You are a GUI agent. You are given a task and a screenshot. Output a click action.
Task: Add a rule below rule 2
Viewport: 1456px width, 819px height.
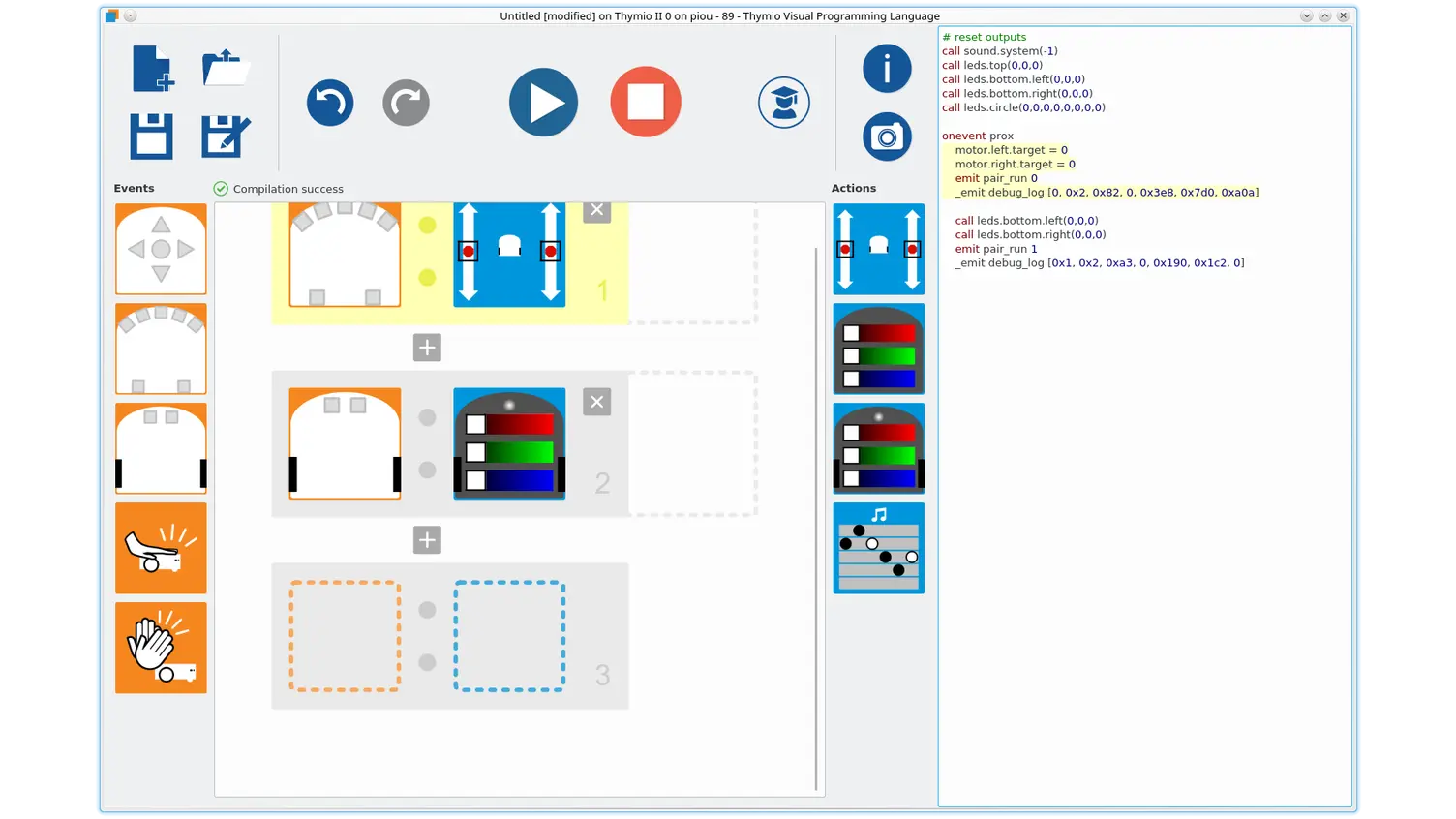(427, 539)
